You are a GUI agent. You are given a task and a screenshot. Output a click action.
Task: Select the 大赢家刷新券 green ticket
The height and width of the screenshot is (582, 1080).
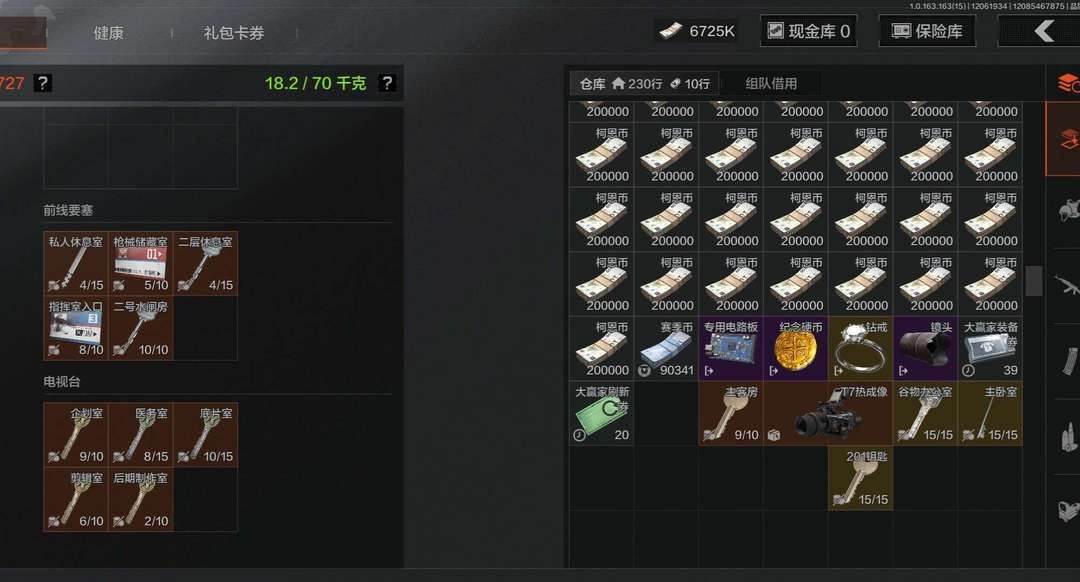tap(601, 413)
